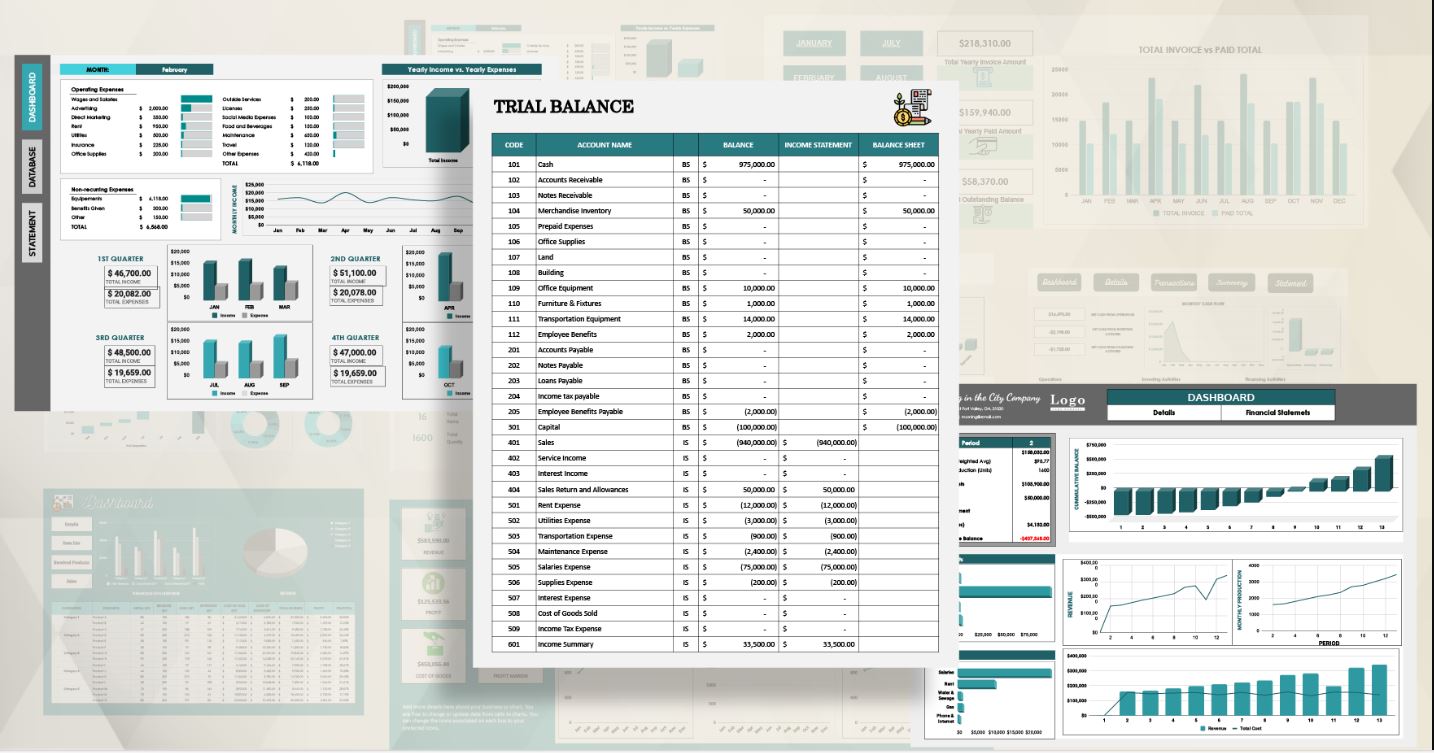Click the Monthly Production line chart
Viewport: 1434px width, 753px height.
[x=1318, y=602]
